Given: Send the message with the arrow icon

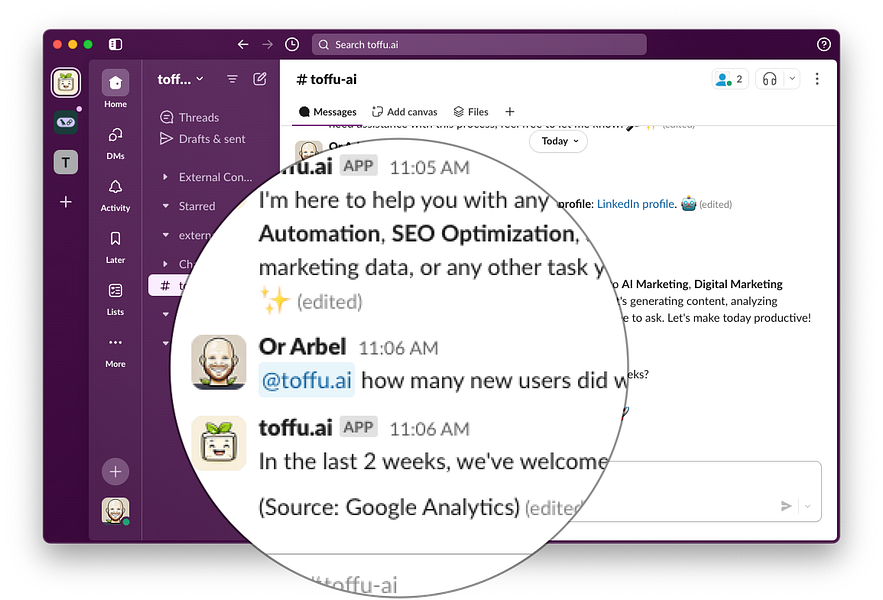Looking at the screenshot, I should [786, 506].
